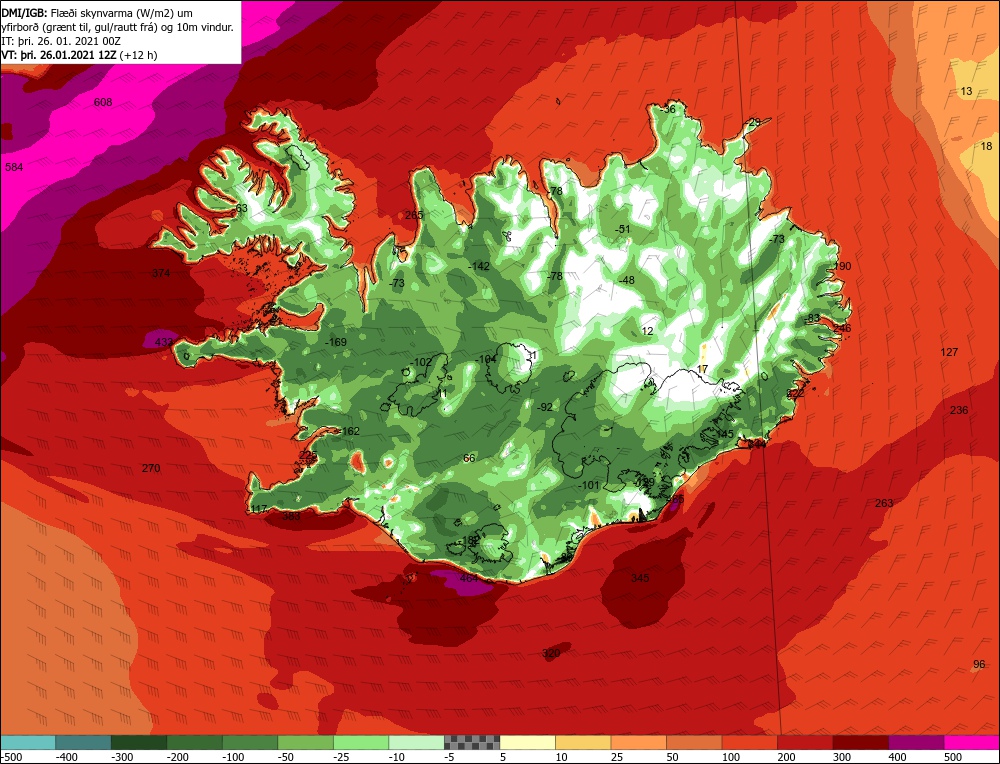Image resolution: width=1000 pixels, height=764 pixels.
Task: Click the legend swatch between 50 and 100
Action: [695, 742]
